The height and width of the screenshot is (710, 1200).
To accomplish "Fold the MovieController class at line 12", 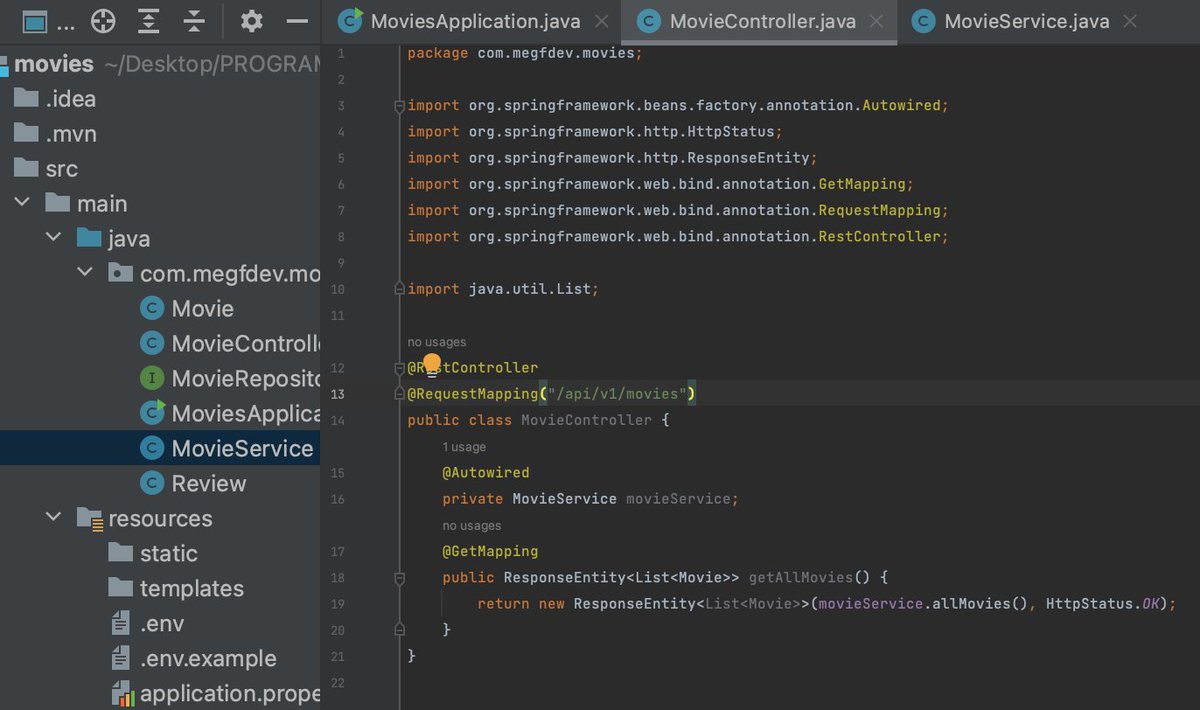I will click(399, 368).
